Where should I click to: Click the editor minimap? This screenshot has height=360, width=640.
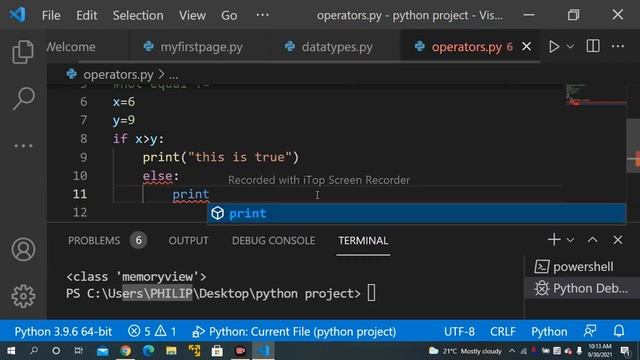point(596,95)
